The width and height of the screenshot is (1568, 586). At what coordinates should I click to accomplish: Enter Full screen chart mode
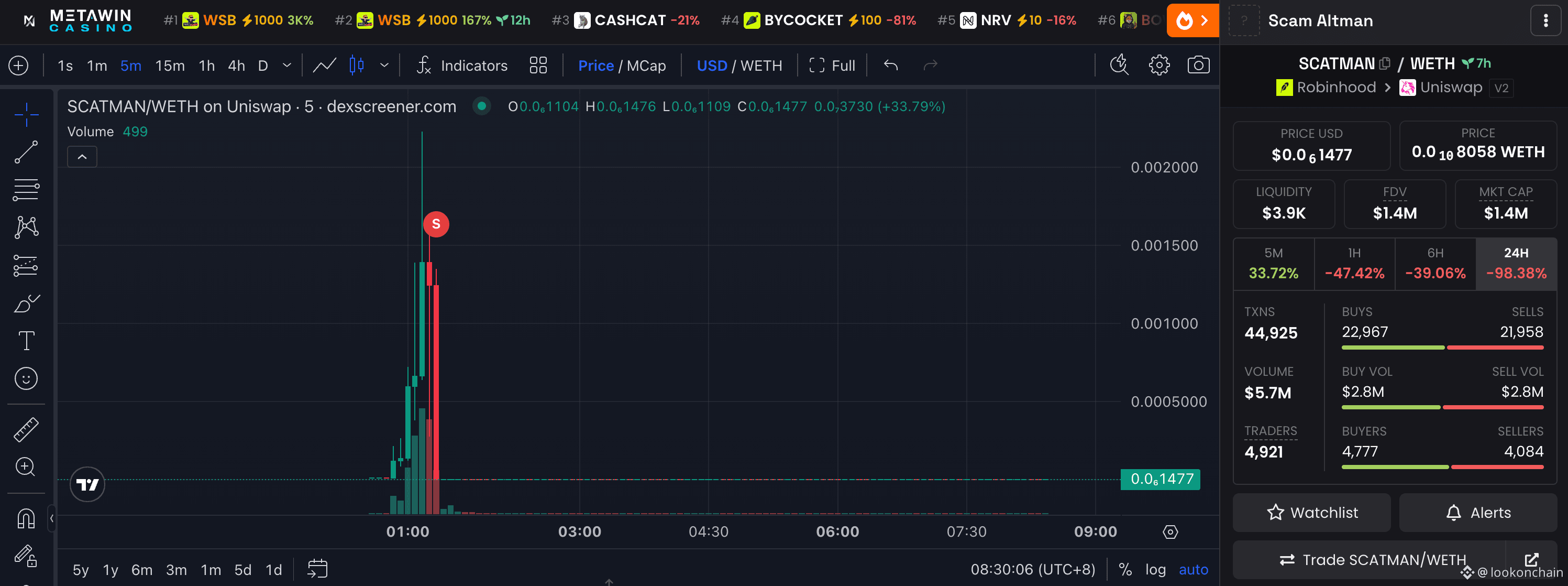pyautogui.click(x=832, y=65)
